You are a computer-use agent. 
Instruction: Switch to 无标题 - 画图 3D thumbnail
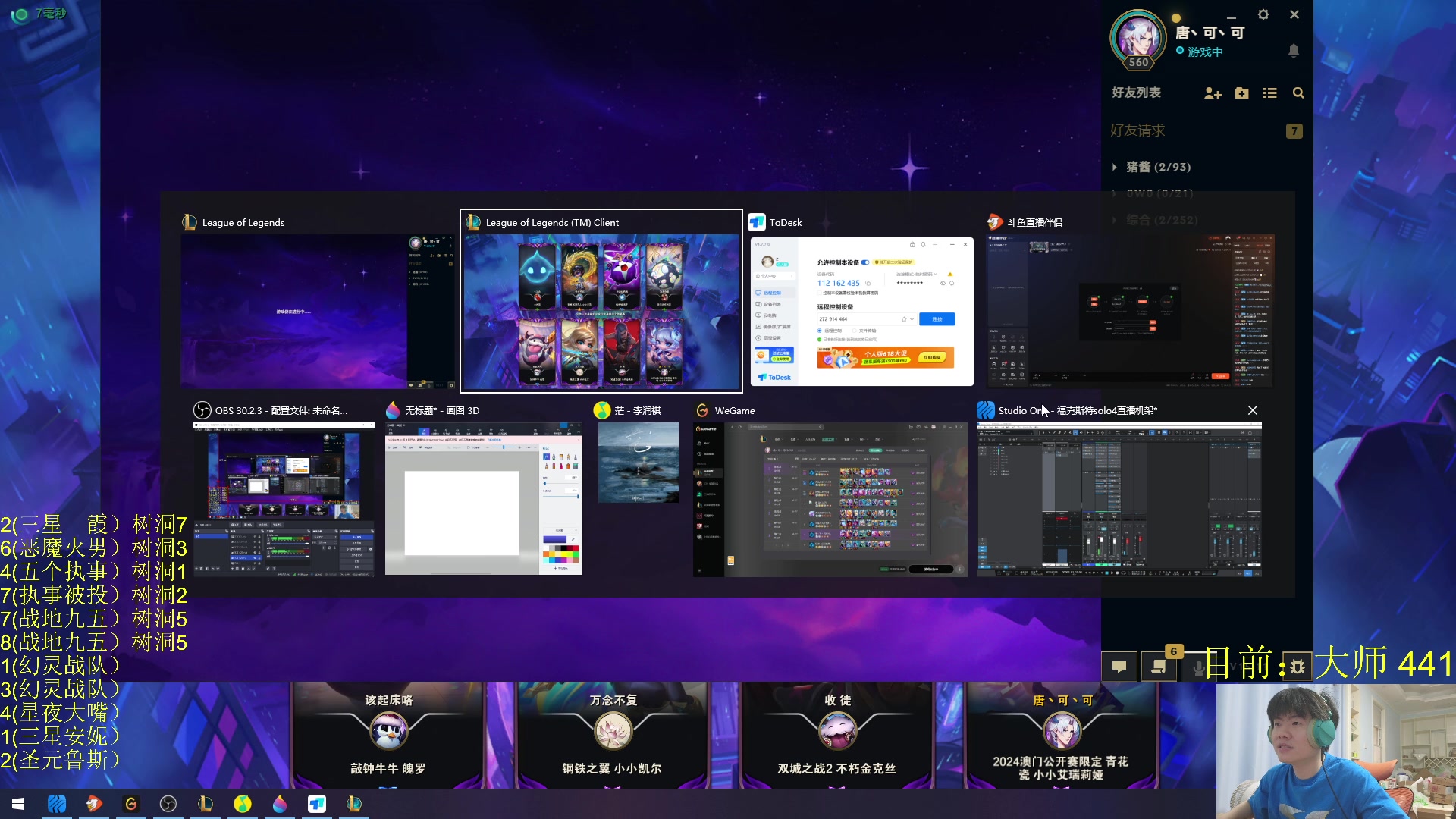coord(484,499)
